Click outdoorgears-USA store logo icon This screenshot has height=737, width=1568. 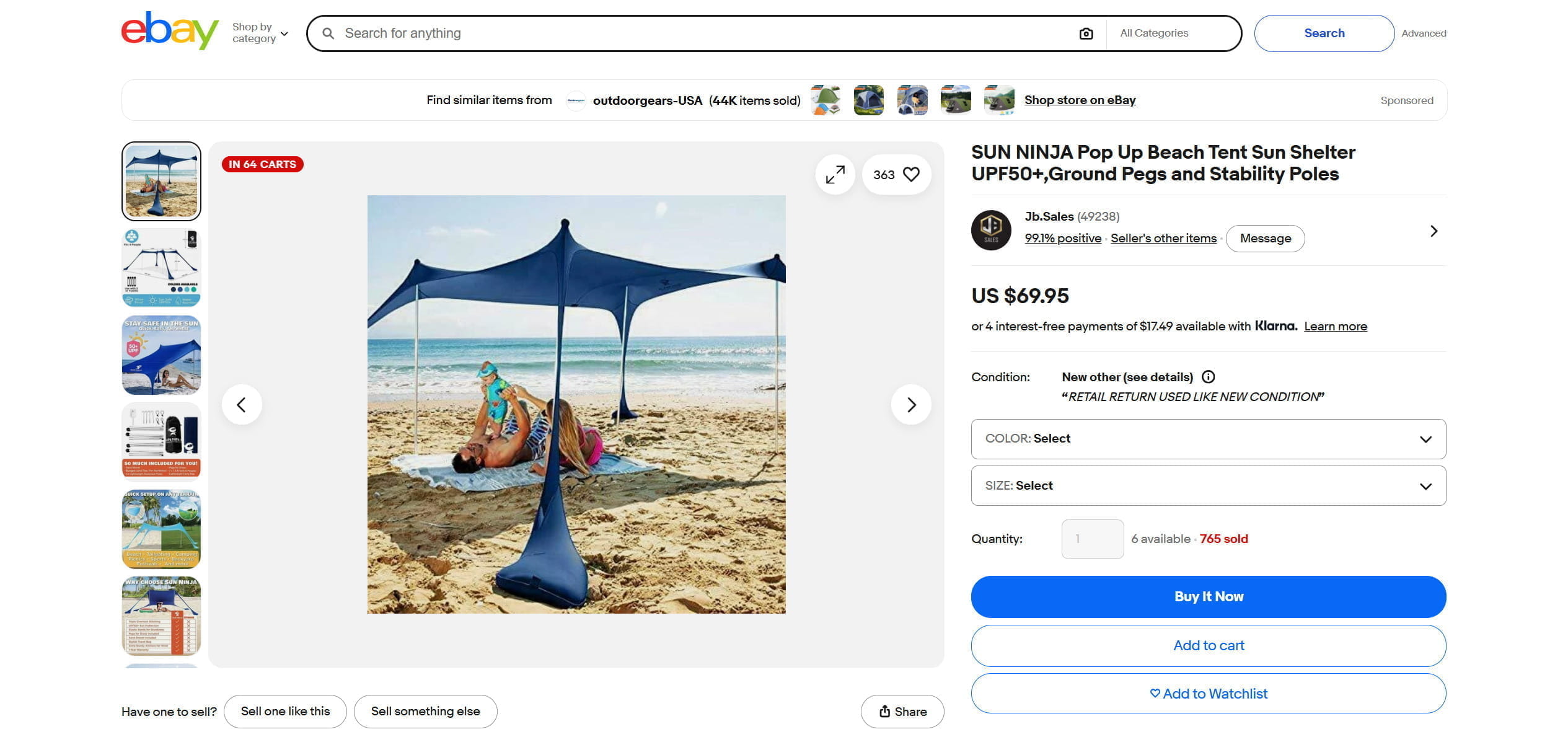[x=576, y=100]
